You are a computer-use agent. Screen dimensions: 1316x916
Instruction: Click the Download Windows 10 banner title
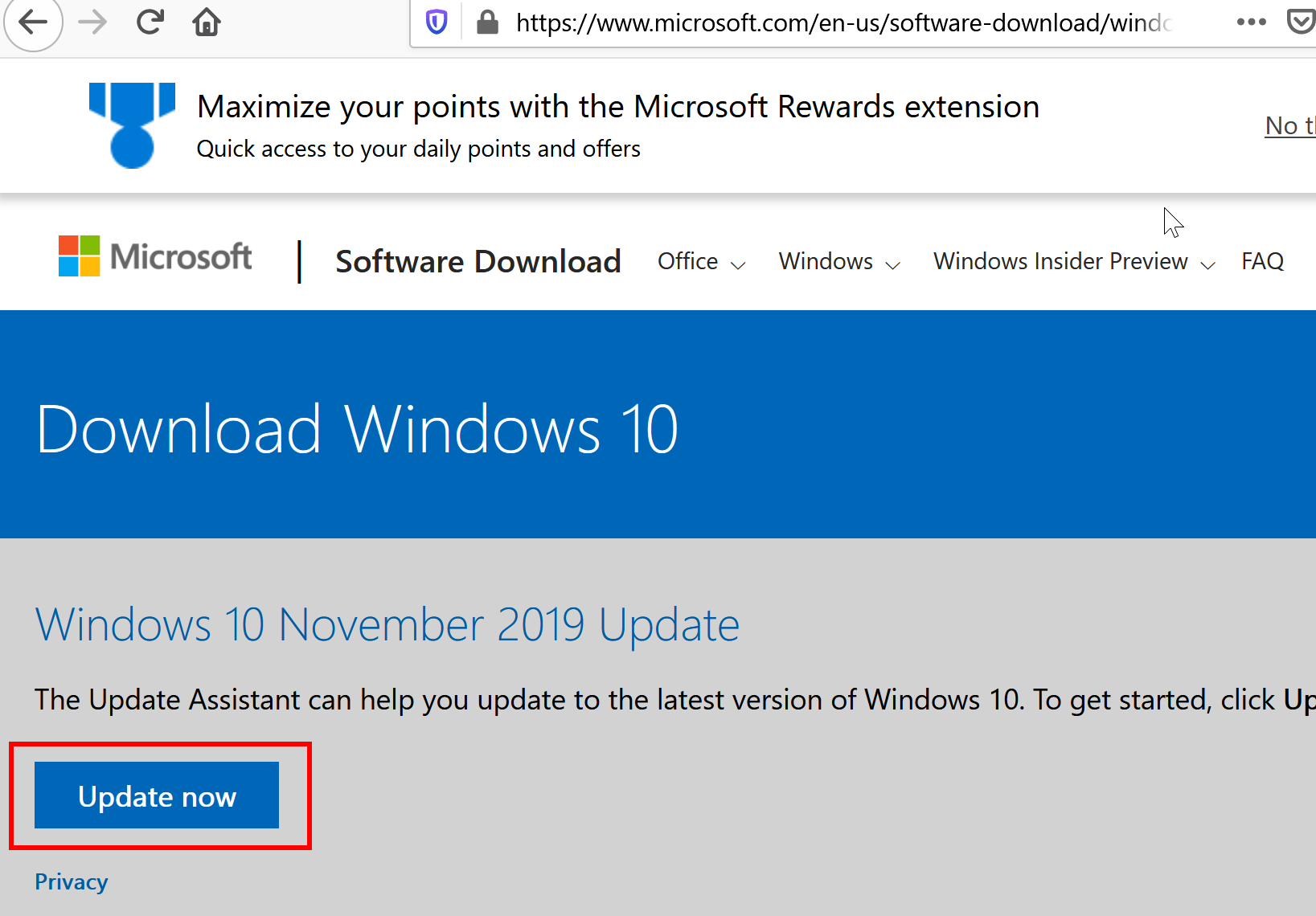click(357, 429)
